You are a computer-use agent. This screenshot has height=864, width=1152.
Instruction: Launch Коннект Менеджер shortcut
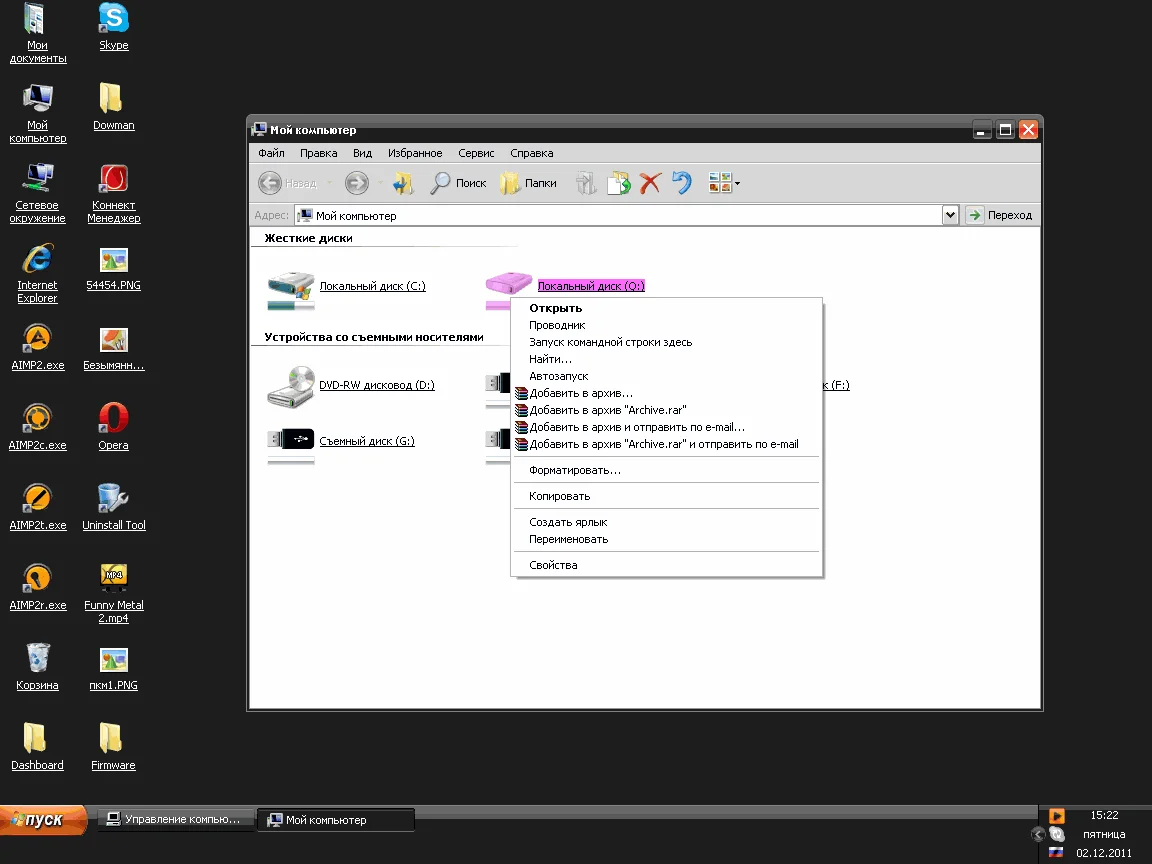click(113, 193)
